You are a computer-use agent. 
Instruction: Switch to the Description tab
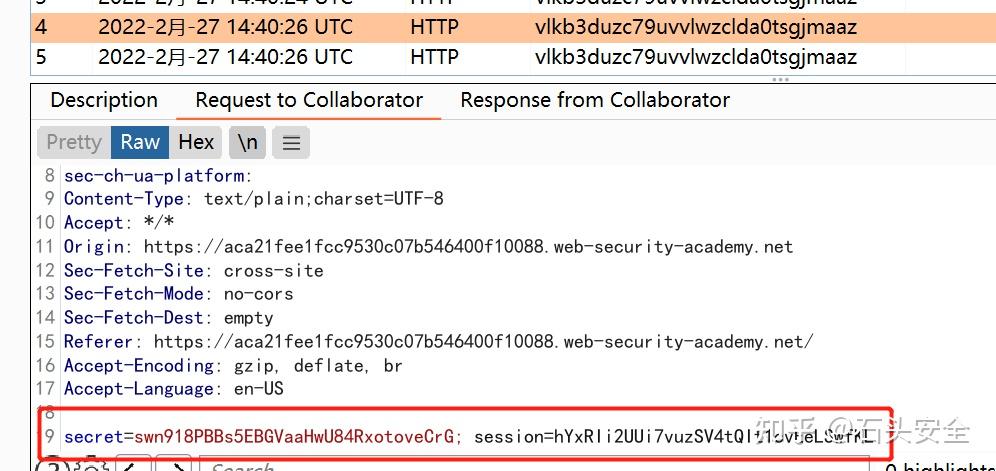[x=104, y=100]
